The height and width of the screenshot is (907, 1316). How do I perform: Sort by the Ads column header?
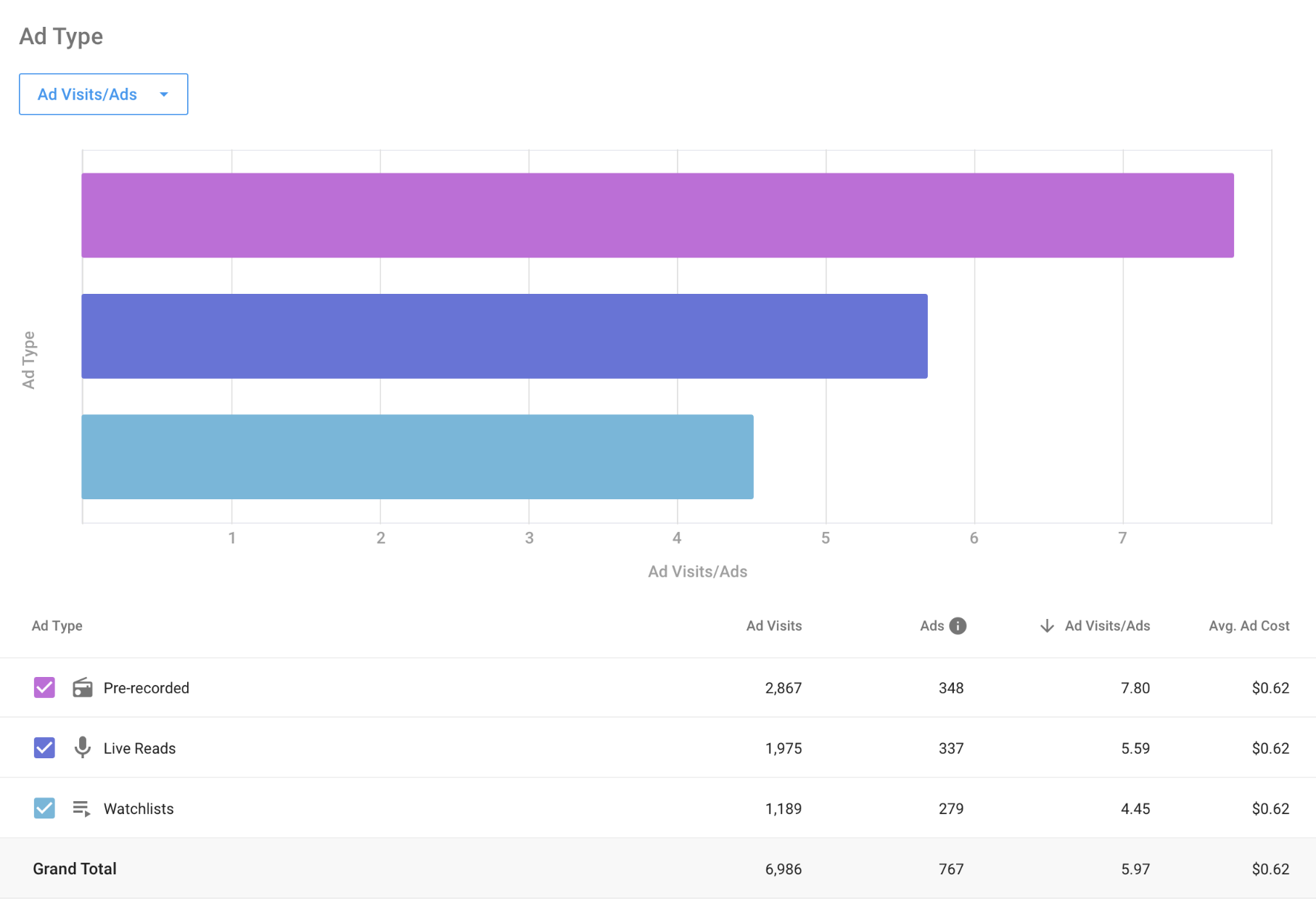coord(932,625)
